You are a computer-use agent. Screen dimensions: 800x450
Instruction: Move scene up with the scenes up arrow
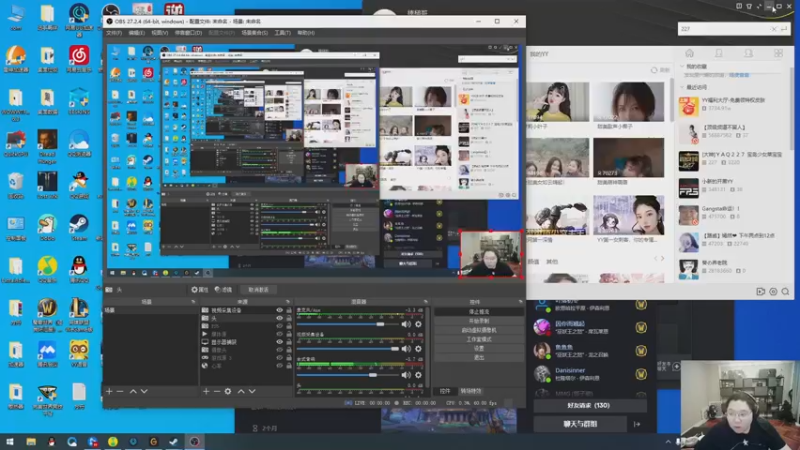click(133, 391)
